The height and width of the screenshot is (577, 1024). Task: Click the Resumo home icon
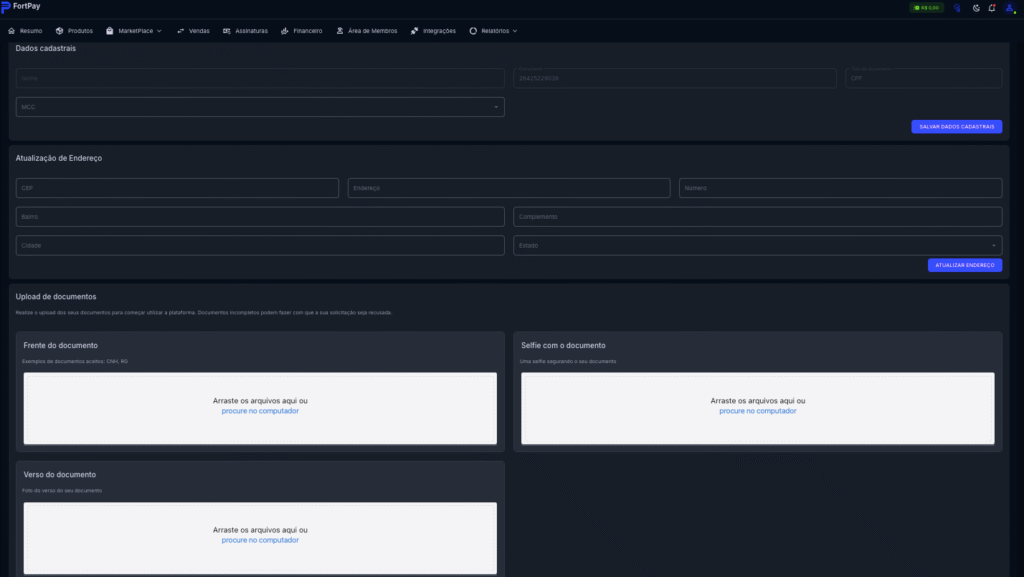11,31
